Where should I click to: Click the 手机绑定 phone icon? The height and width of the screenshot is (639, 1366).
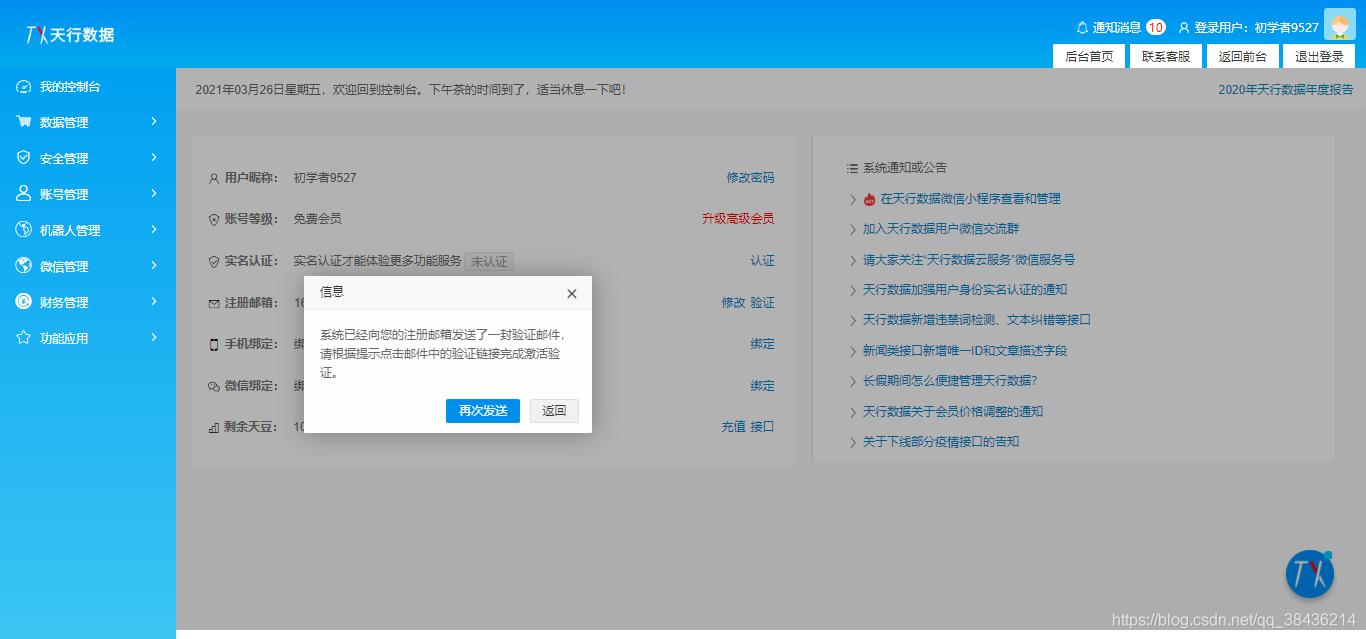214,345
